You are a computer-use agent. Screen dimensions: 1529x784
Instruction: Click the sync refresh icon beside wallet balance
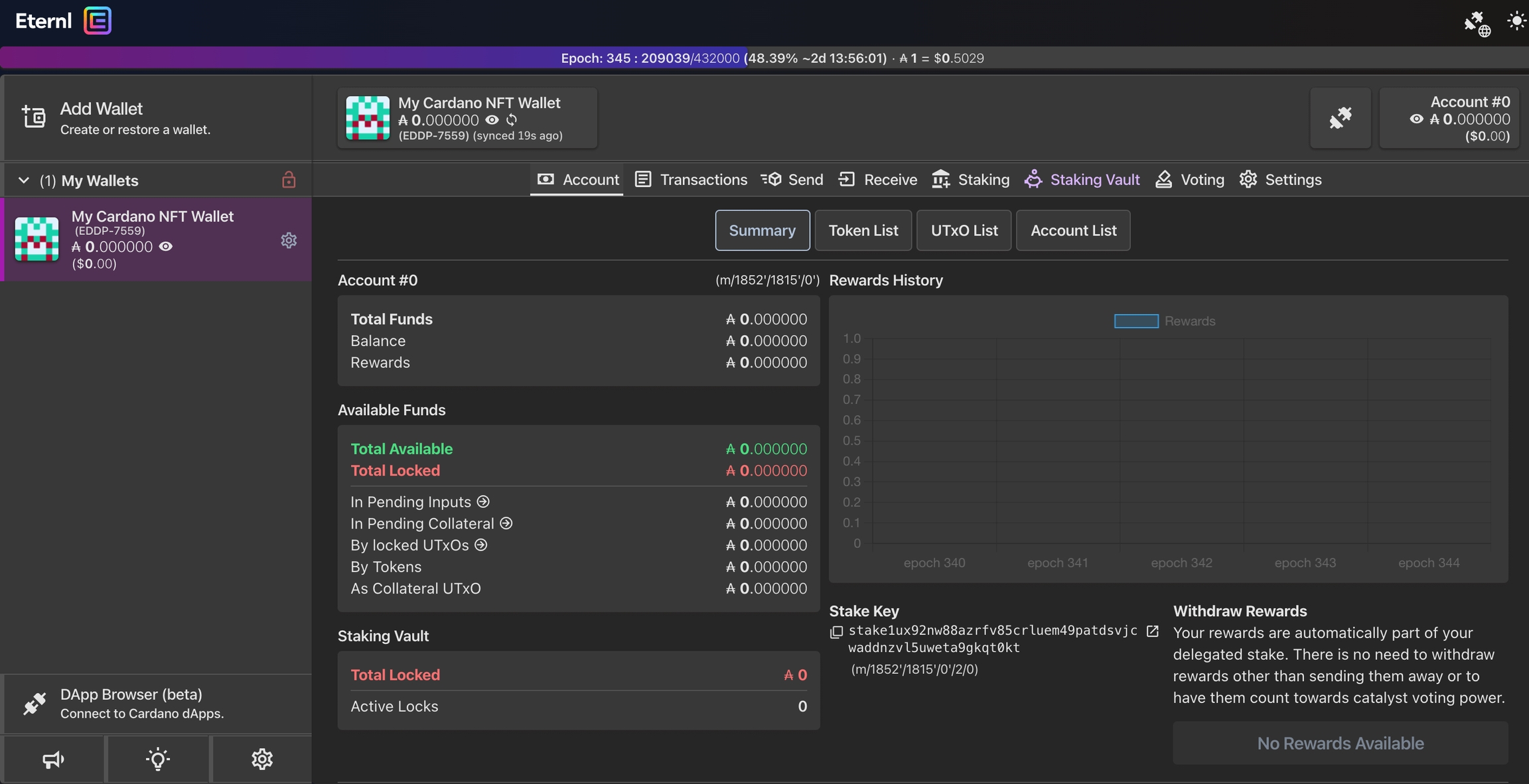[x=512, y=120]
